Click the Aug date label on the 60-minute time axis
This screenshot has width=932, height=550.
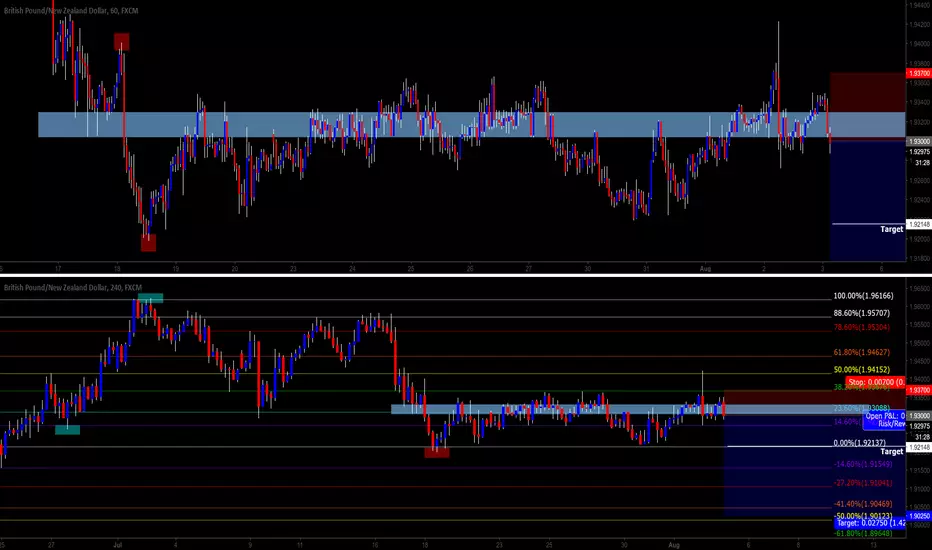(705, 269)
